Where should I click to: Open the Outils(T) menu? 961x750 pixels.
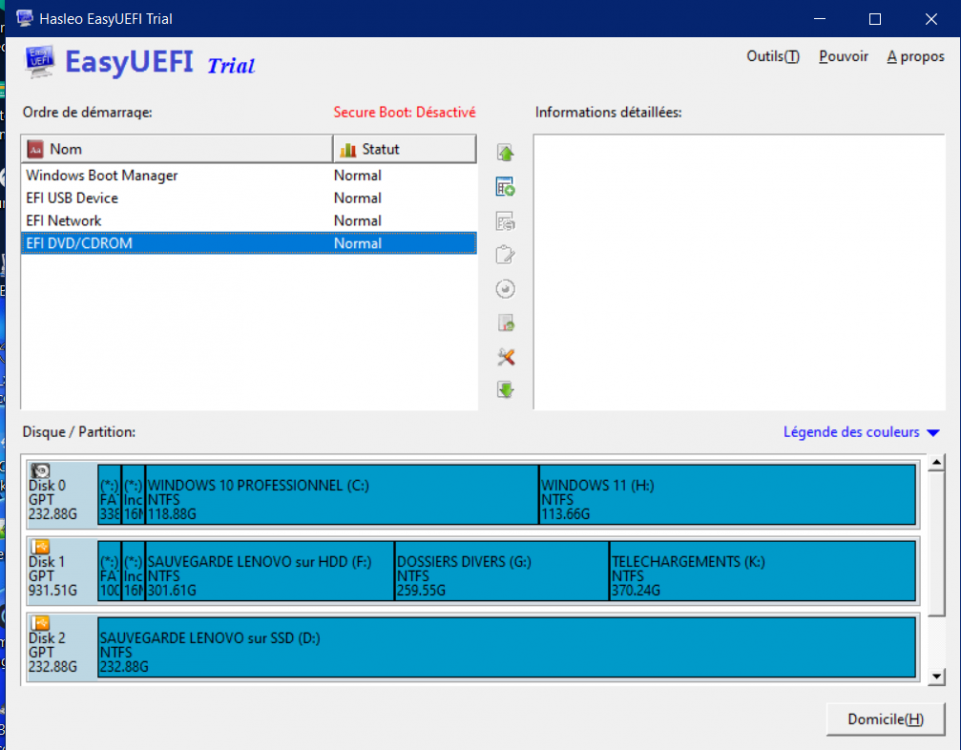click(x=772, y=57)
